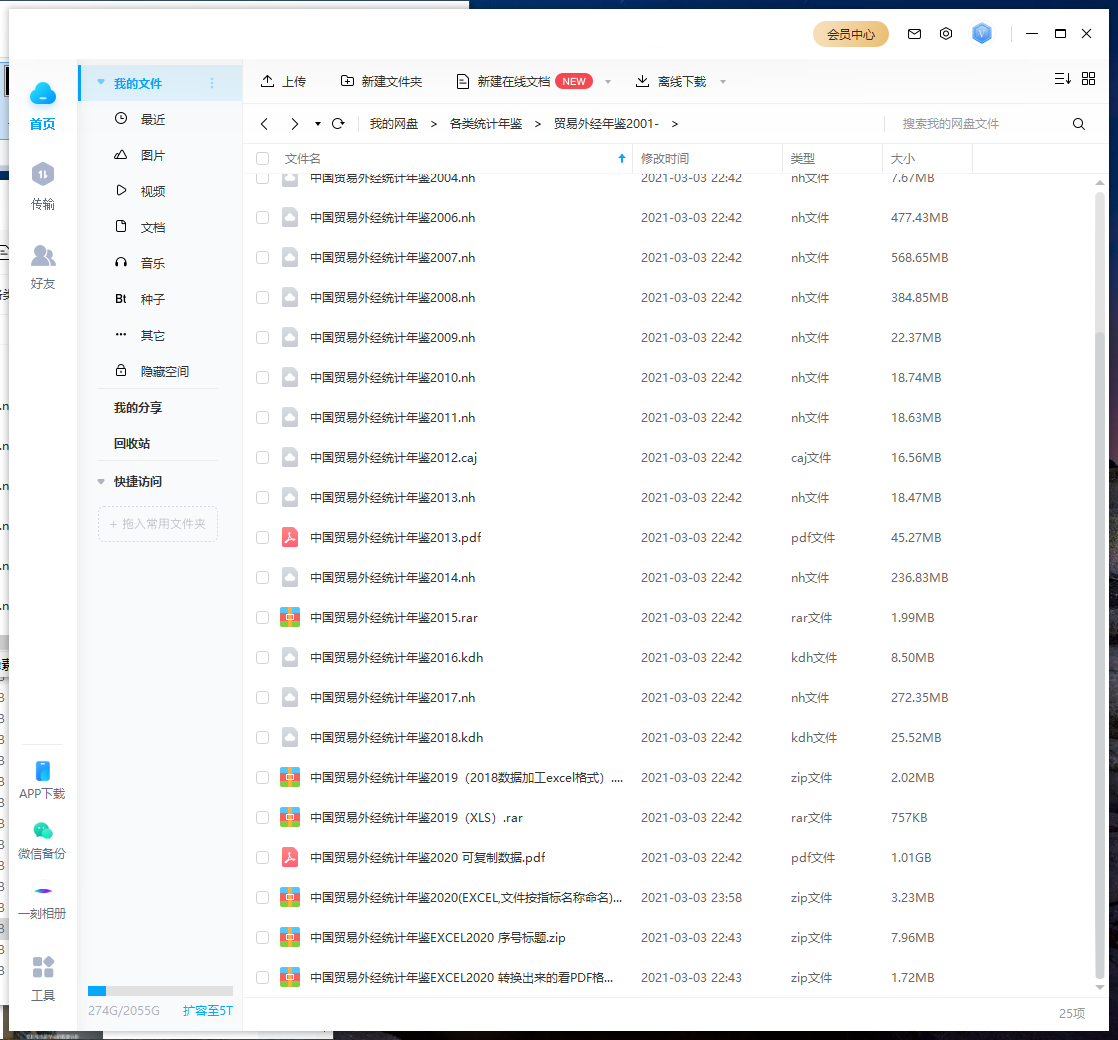This screenshot has height=1040, width=1118.
Task: Click PDF icon of 2020 可复制数据.pdf
Action: point(289,857)
